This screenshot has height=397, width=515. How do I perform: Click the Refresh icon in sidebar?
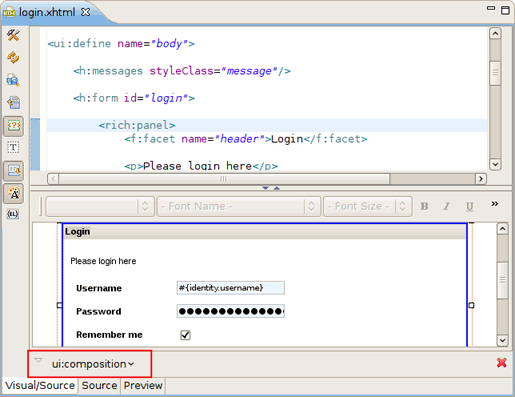click(x=13, y=58)
